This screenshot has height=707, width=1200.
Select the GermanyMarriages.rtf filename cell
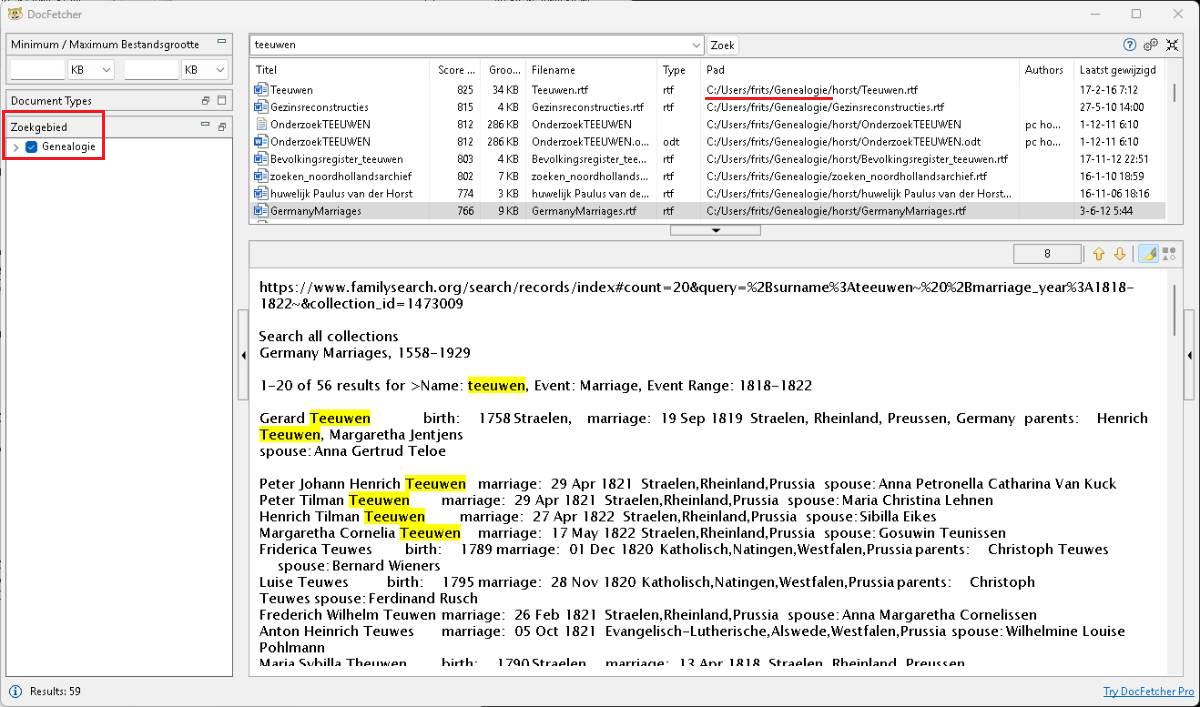coord(584,211)
